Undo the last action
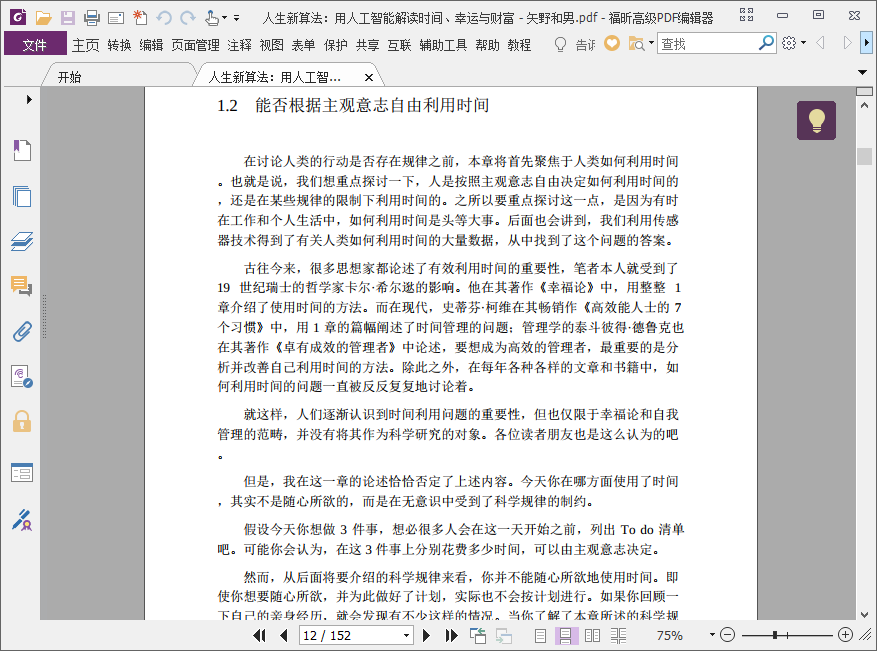 [x=164, y=18]
